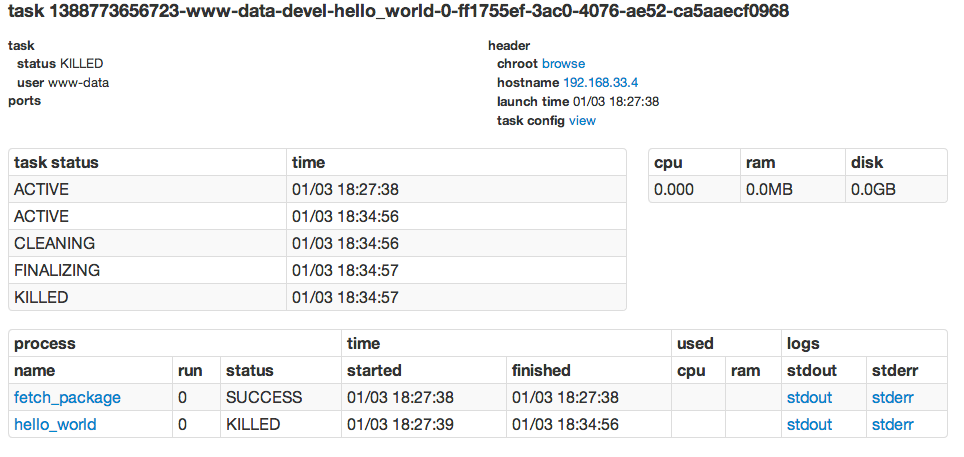Click the disk value 0.0GB cell
This screenshot has width=964, height=457.
click(x=873, y=190)
